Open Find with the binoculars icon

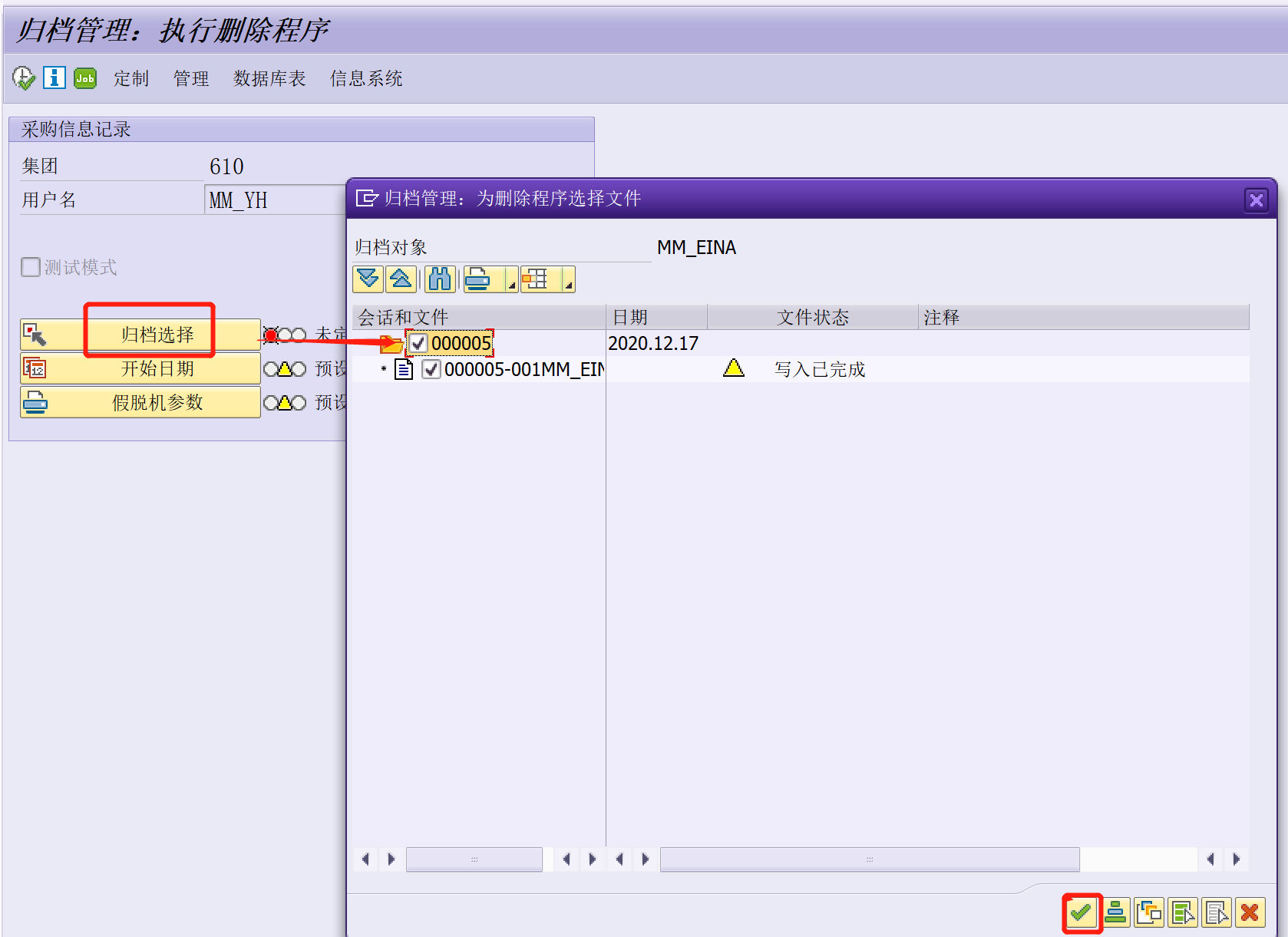click(x=440, y=279)
